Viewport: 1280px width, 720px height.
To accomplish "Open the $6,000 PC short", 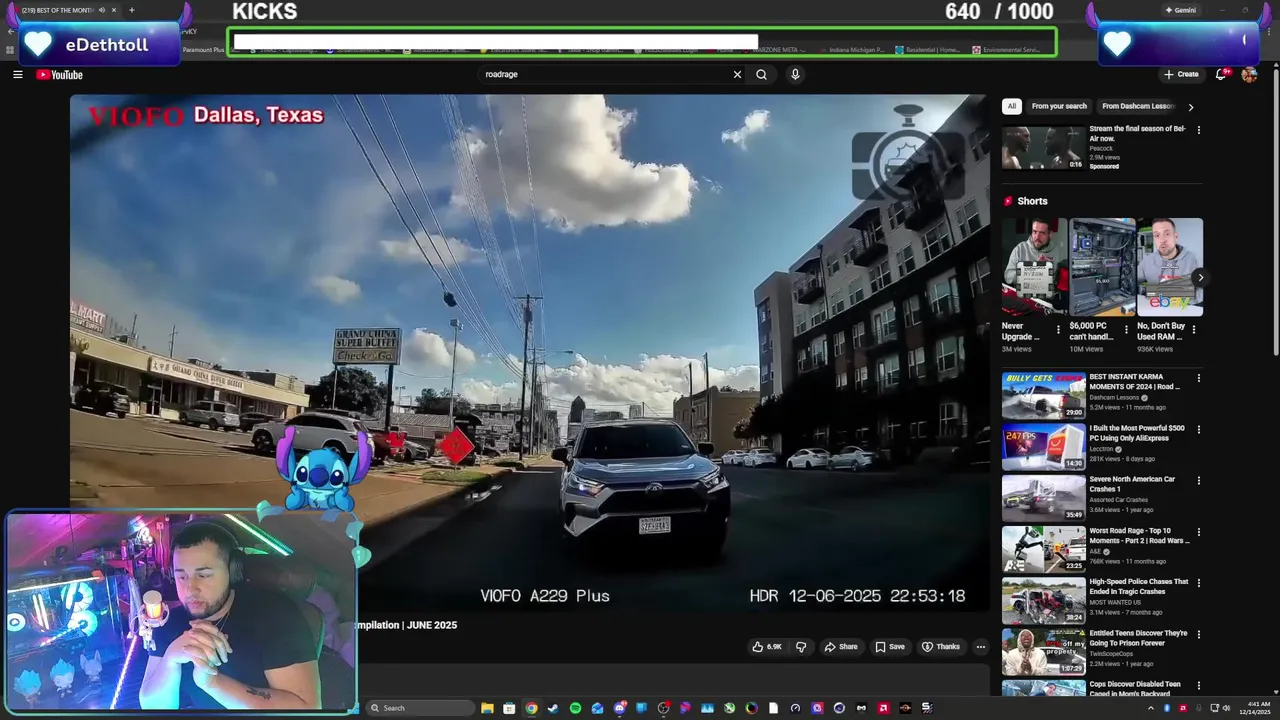I will pos(1102,267).
